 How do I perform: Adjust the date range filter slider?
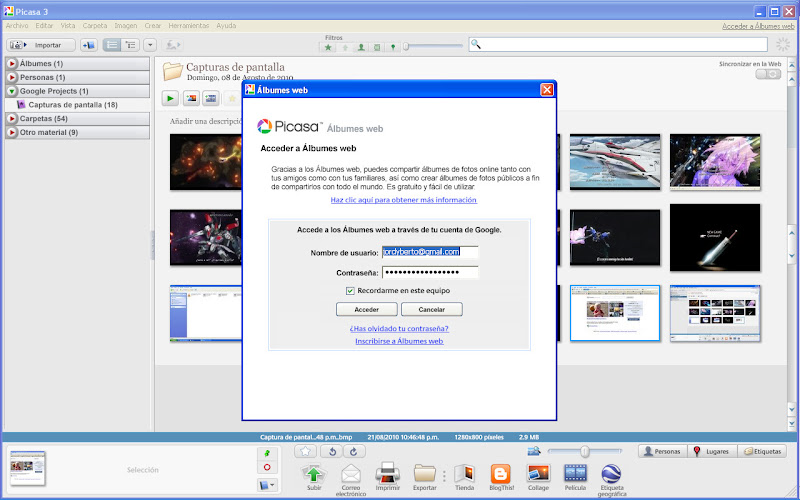coord(406,46)
